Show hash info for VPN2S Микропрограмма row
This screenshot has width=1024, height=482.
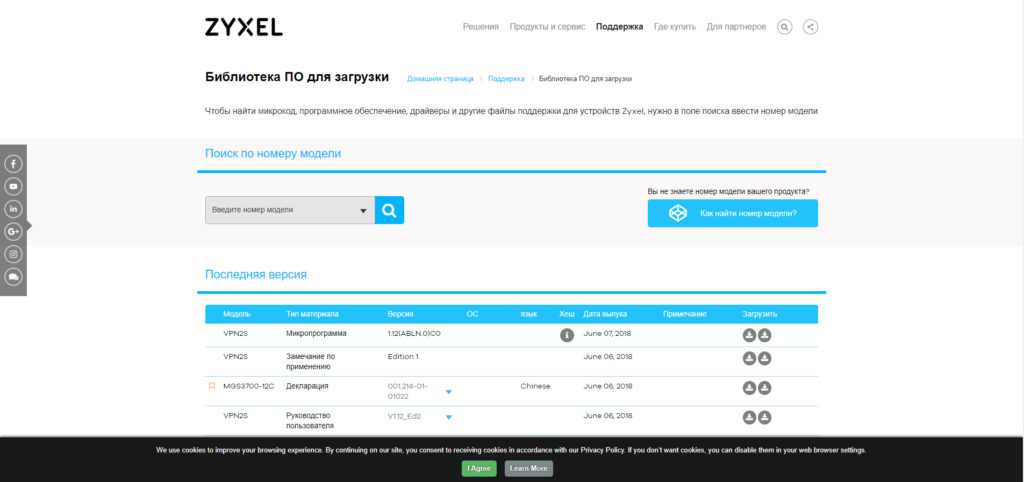click(x=566, y=334)
